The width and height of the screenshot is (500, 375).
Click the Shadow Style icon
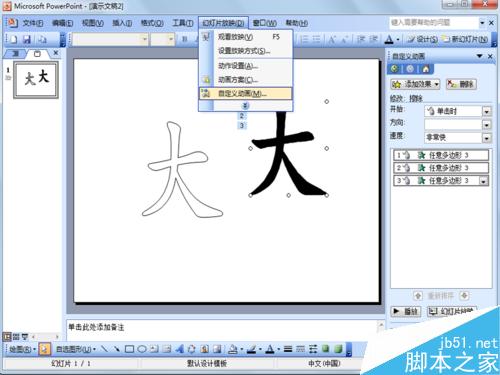tap(326, 349)
